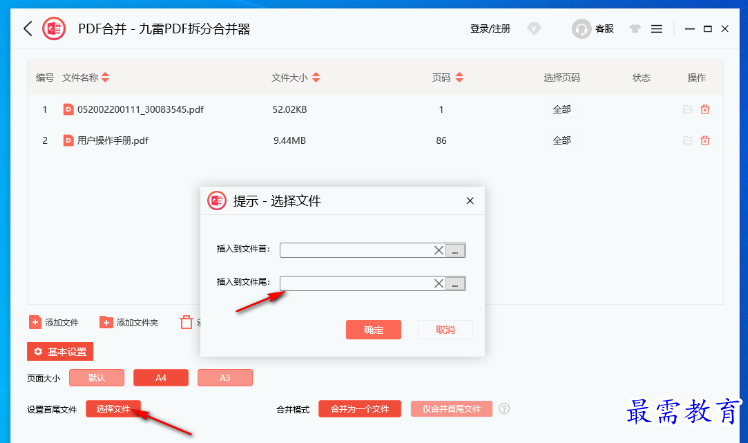The width and height of the screenshot is (748, 443).
Task: Click 基本设置 button
Action: coord(60,352)
